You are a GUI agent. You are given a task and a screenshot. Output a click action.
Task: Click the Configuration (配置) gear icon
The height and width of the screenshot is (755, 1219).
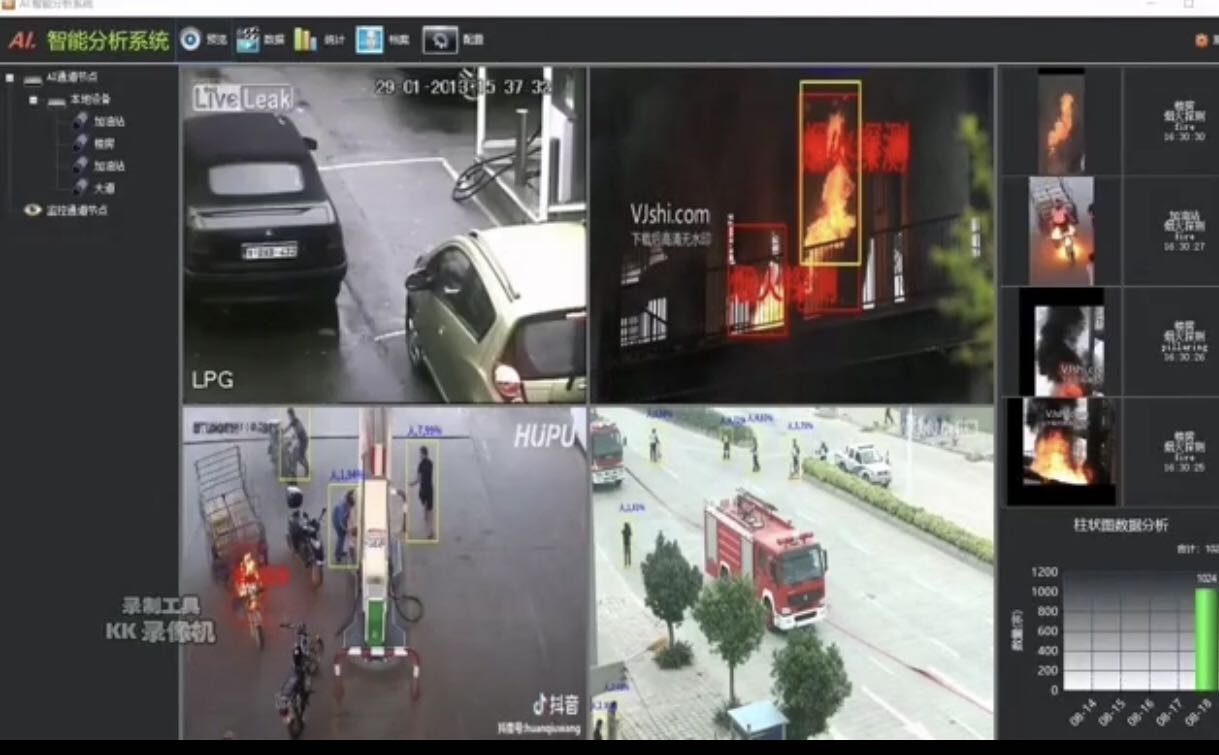pos(440,40)
